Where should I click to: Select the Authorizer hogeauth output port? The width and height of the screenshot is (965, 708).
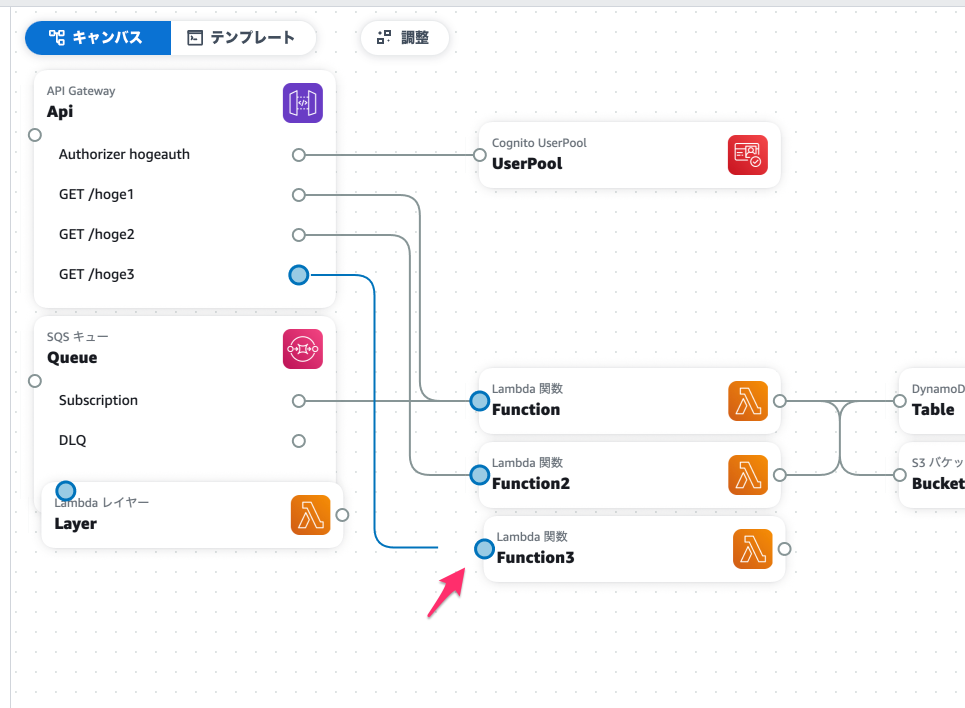tap(298, 155)
